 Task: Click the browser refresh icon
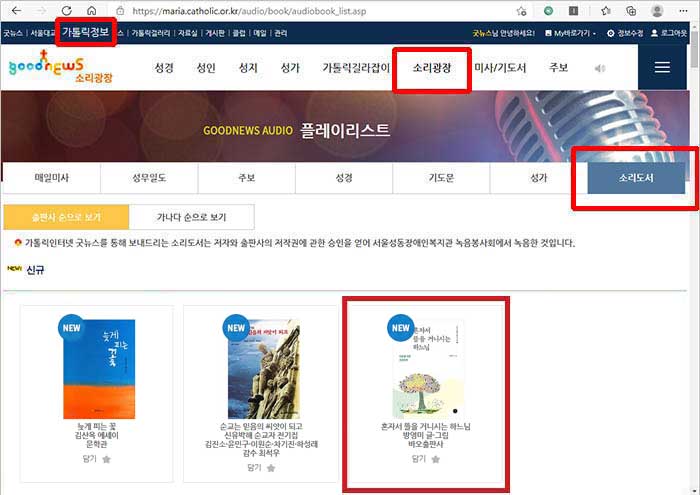click(x=64, y=10)
